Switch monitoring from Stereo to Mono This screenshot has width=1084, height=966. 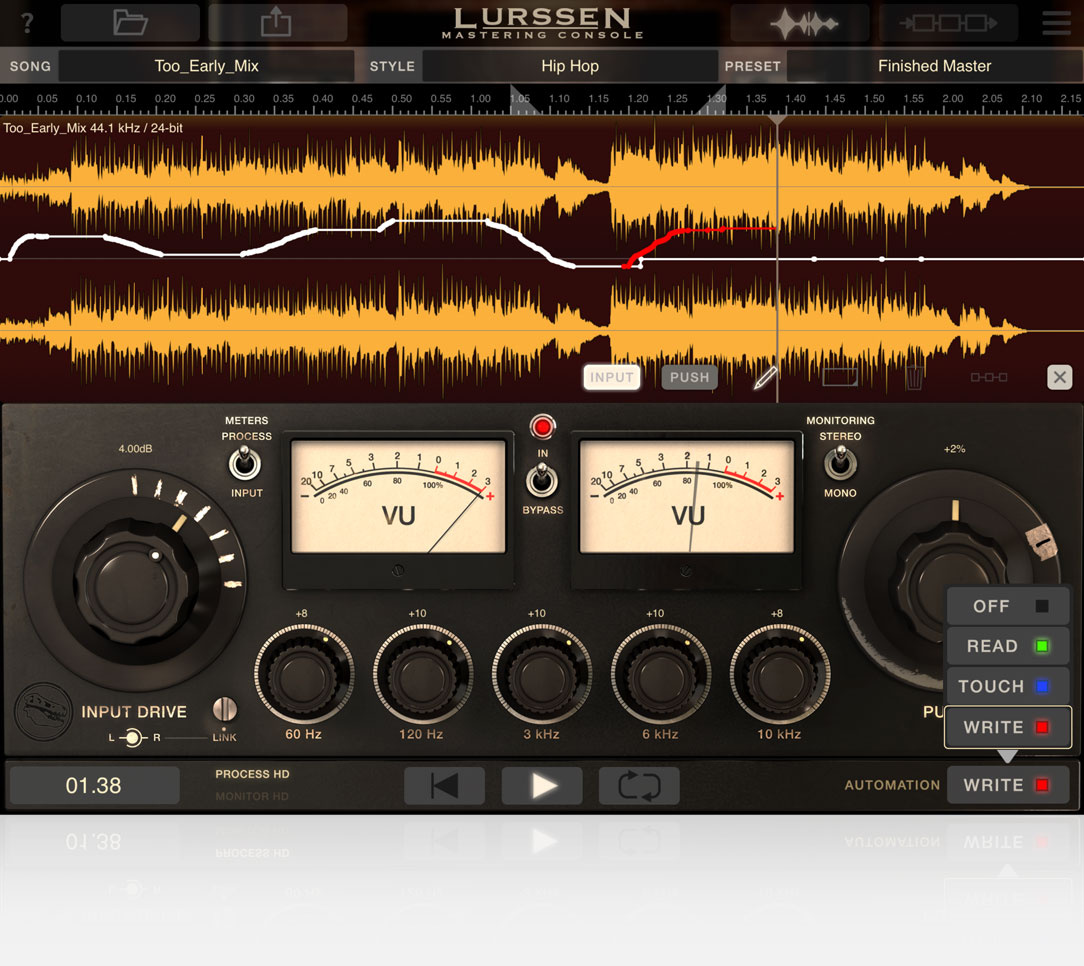pyautogui.click(x=840, y=466)
